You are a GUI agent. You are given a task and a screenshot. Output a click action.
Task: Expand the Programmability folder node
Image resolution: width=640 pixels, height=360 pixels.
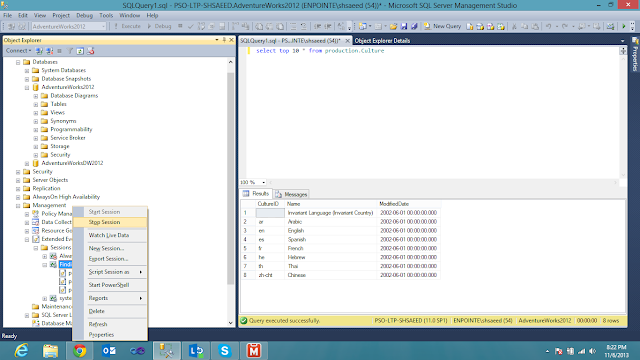[36, 130]
